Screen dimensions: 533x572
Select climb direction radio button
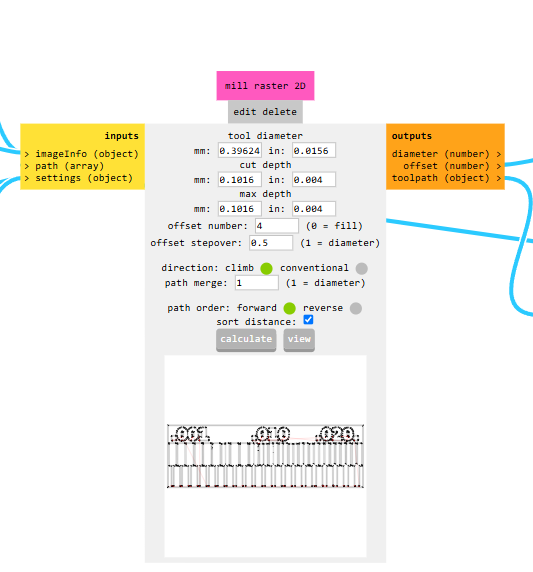(266, 268)
